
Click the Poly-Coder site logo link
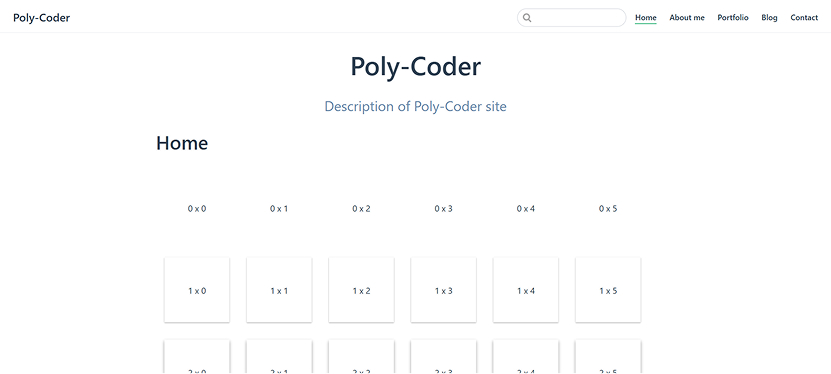tap(41, 17)
